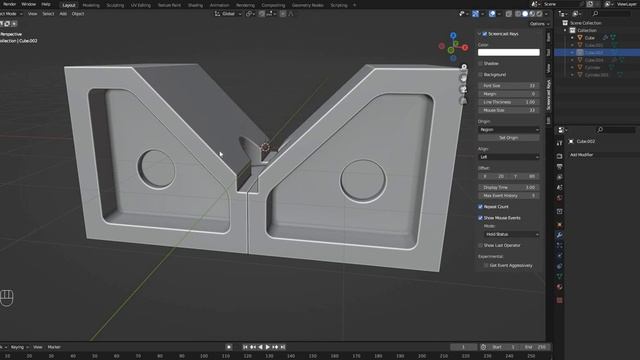Switch to the Shading workspace tab

coord(195,5)
